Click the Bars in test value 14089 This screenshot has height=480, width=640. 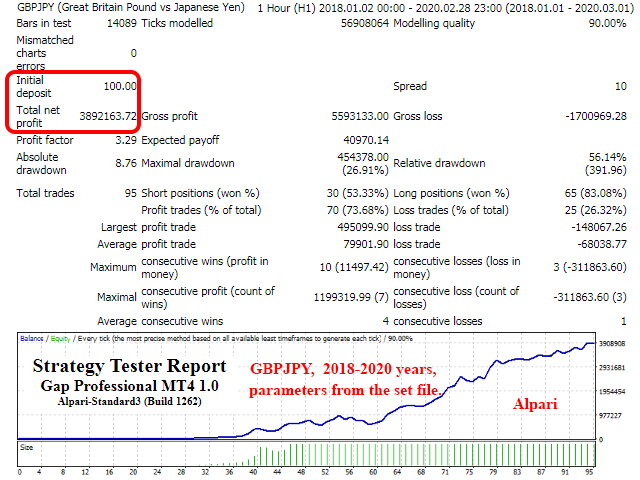pyautogui.click(x=120, y=22)
